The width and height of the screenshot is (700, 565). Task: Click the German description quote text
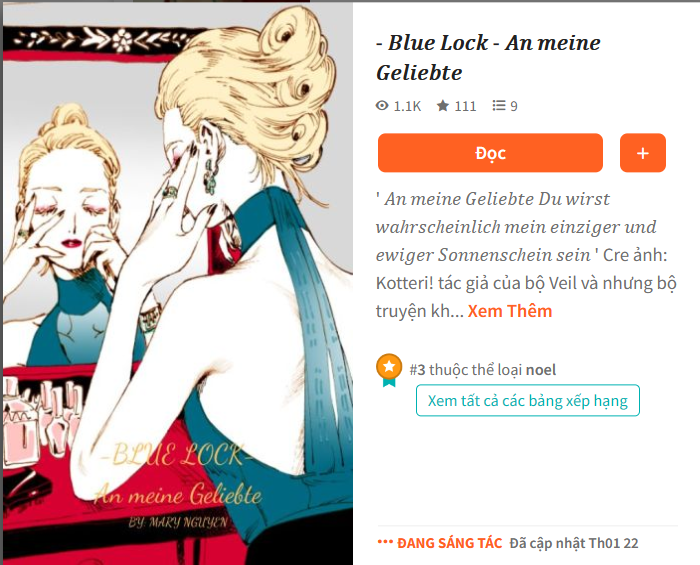[x=493, y=227]
